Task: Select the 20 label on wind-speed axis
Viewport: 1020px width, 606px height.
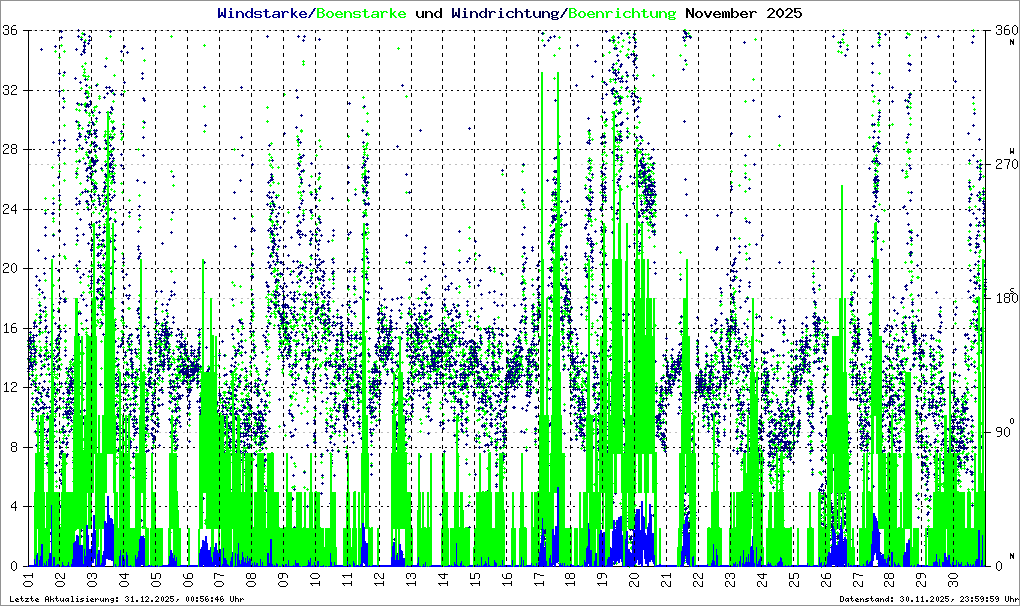Action: tap(10, 269)
